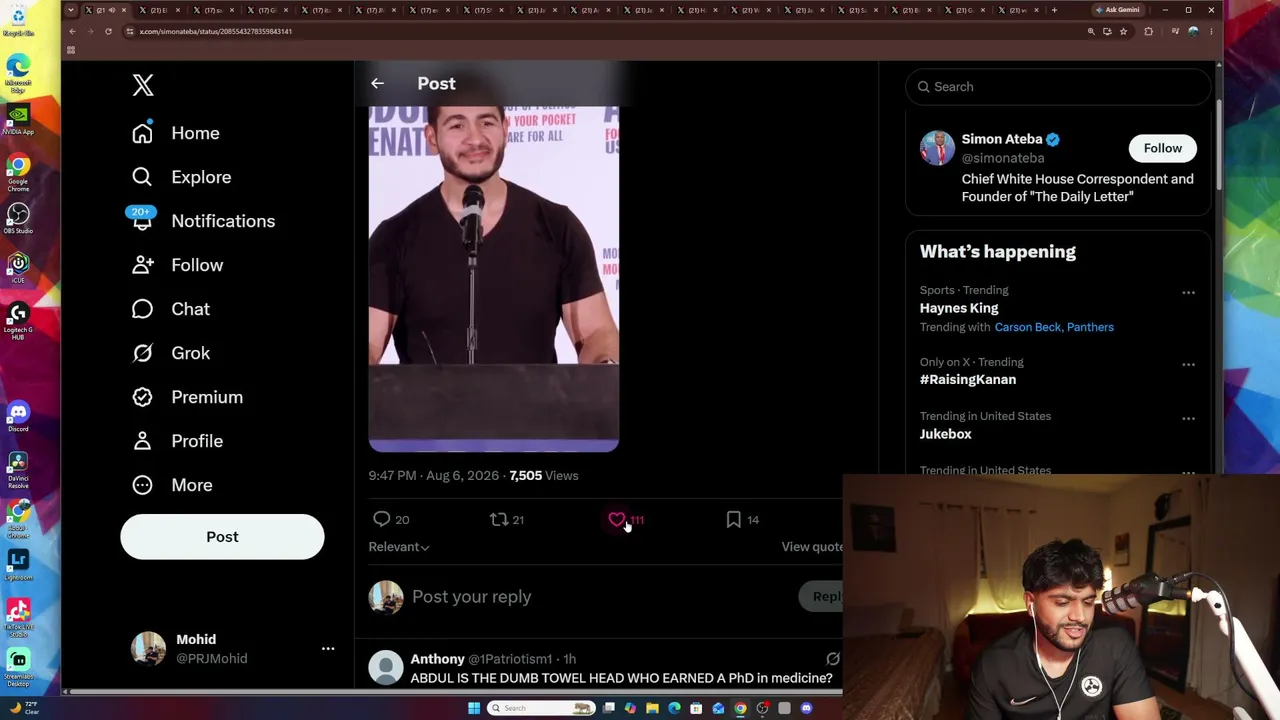Click the Home house icon
The height and width of the screenshot is (720, 1280).
click(142, 133)
